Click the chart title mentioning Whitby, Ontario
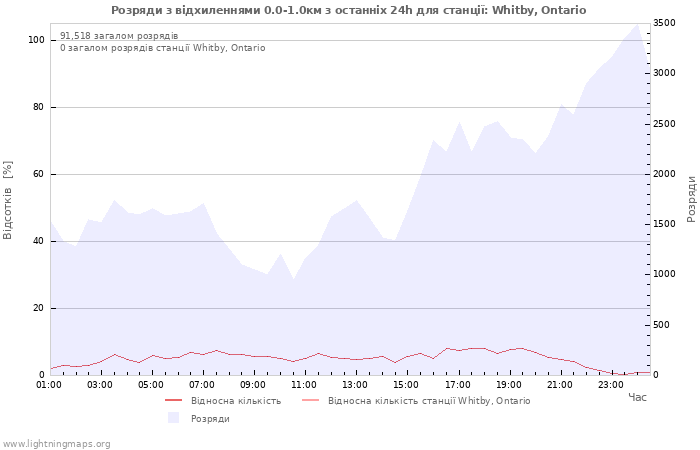This screenshot has width=700, height=450. pos(349,10)
